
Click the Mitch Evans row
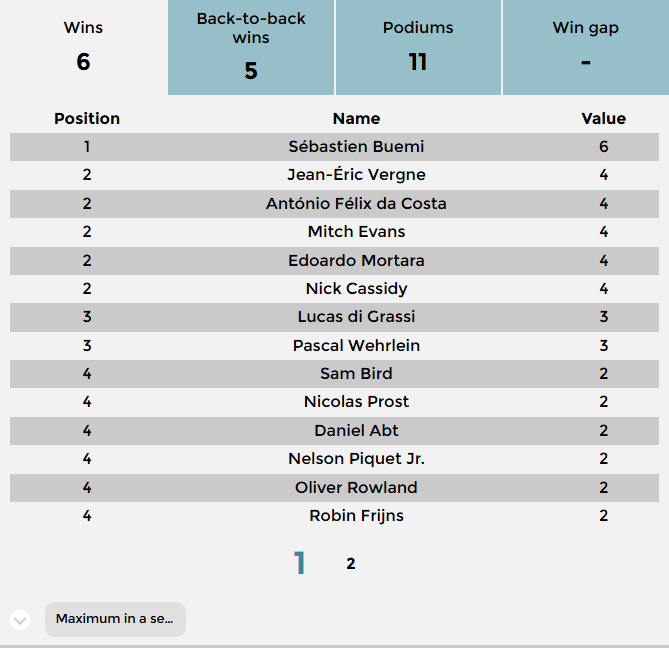356,232
